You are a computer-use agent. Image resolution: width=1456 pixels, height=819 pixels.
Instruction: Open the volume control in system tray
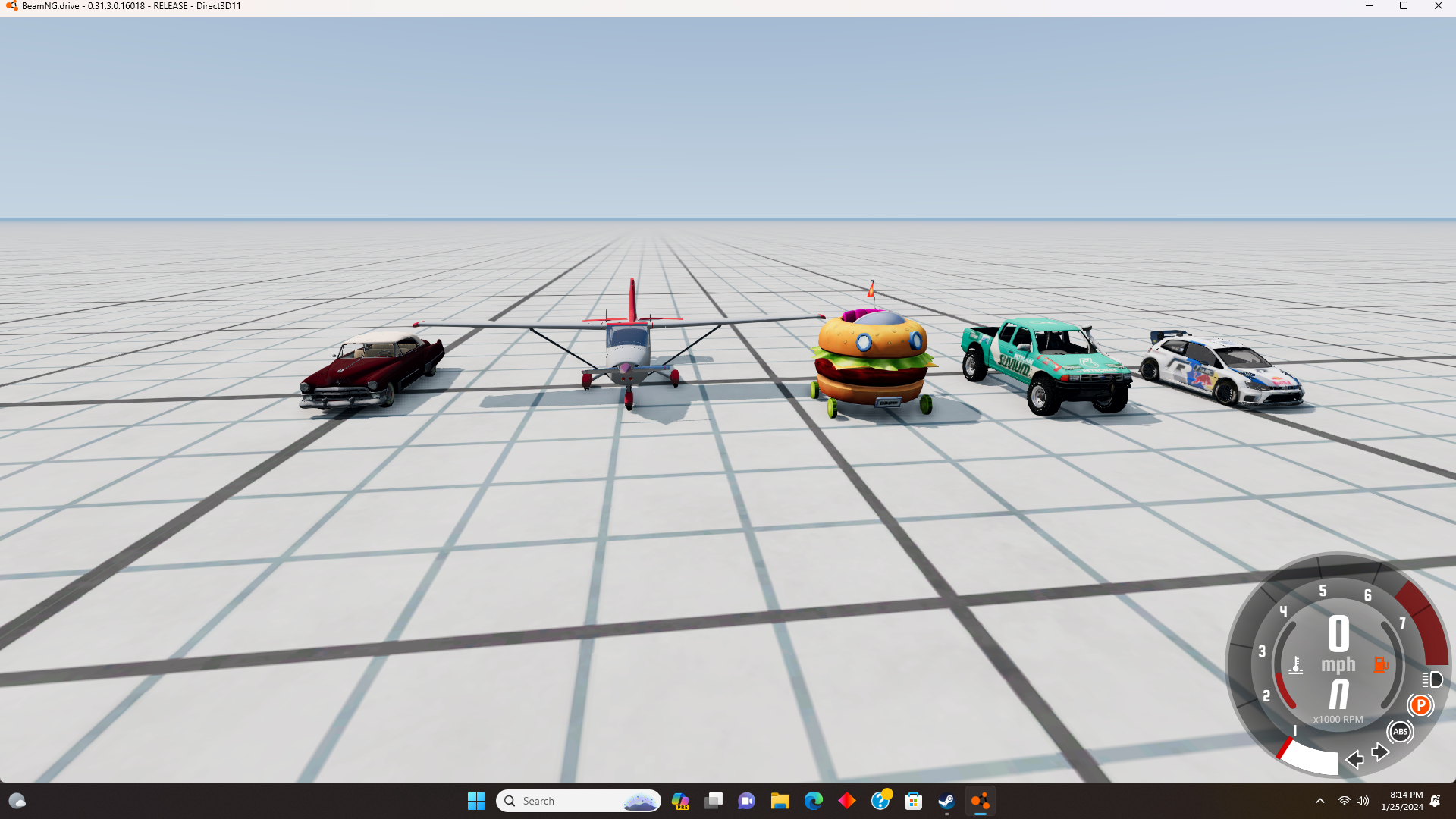(x=1363, y=801)
